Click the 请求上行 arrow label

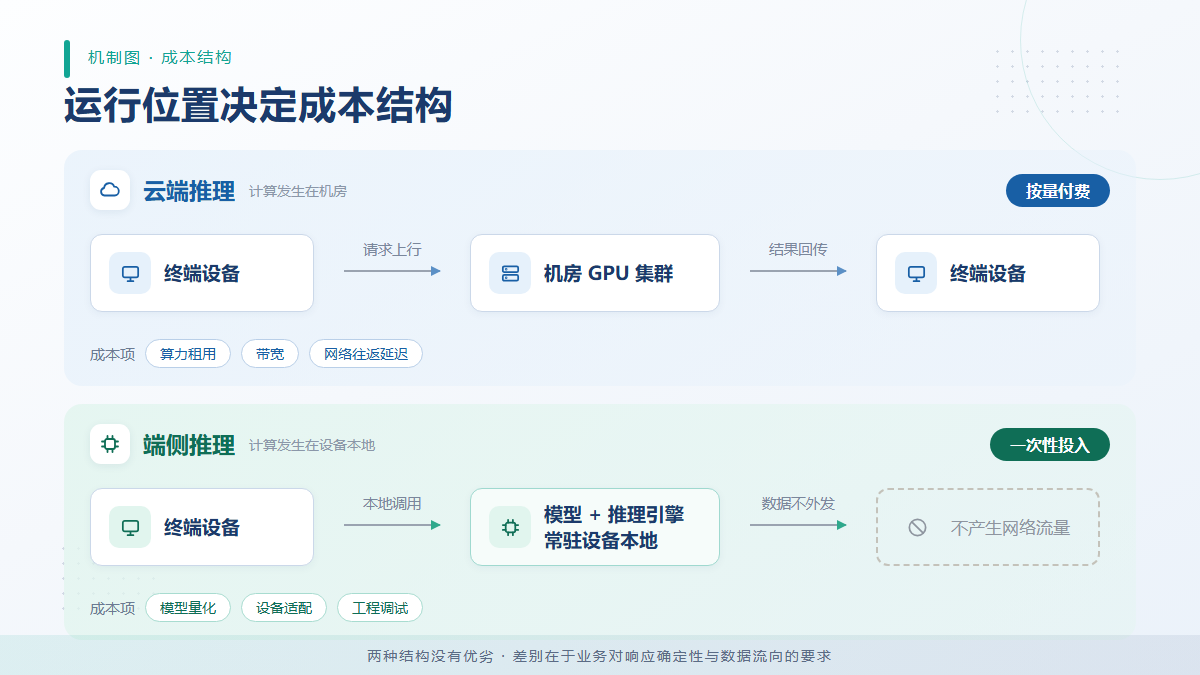point(392,250)
